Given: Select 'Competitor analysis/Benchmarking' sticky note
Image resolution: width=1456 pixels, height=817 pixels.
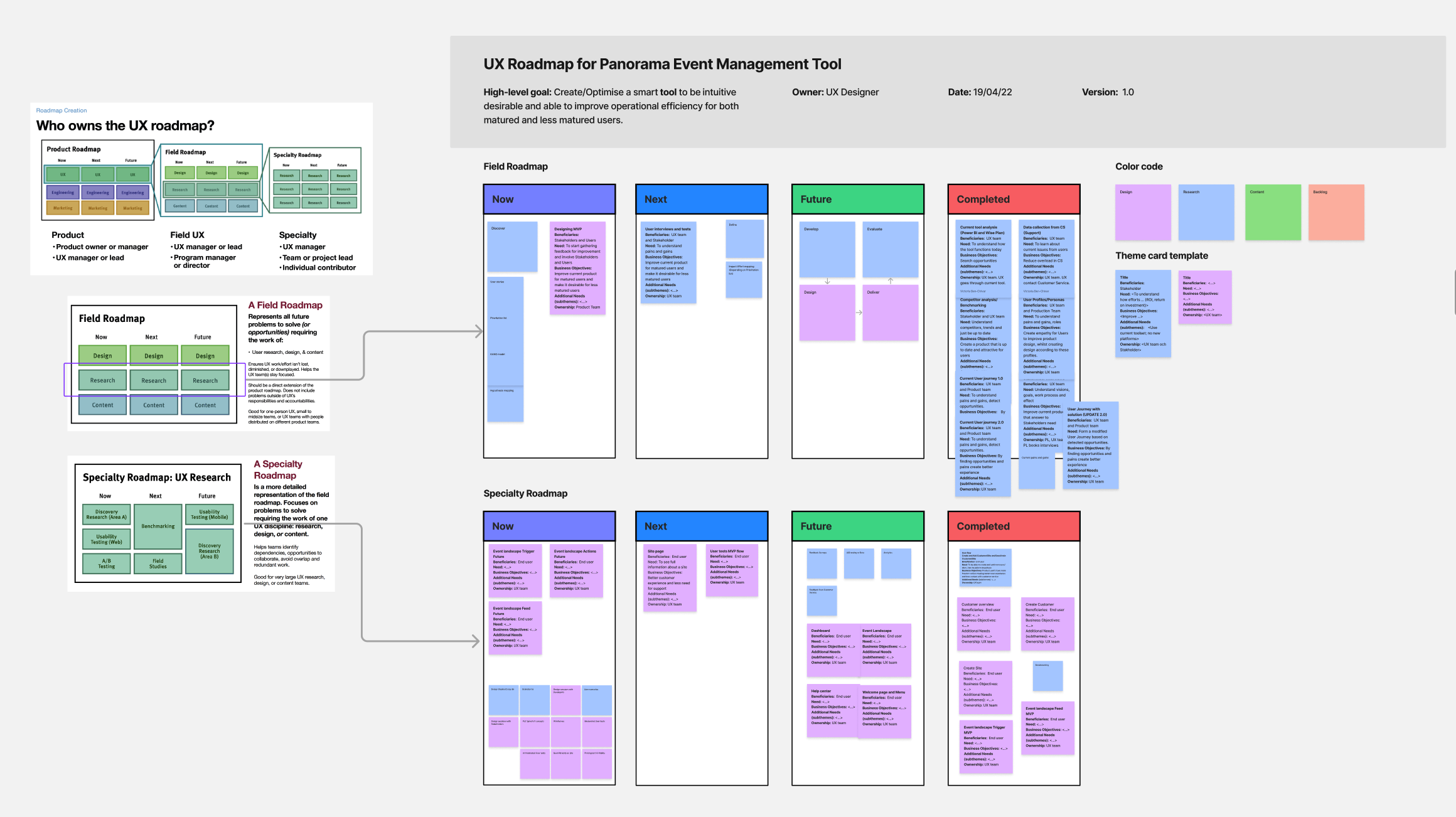Looking at the screenshot, I should tap(983, 333).
